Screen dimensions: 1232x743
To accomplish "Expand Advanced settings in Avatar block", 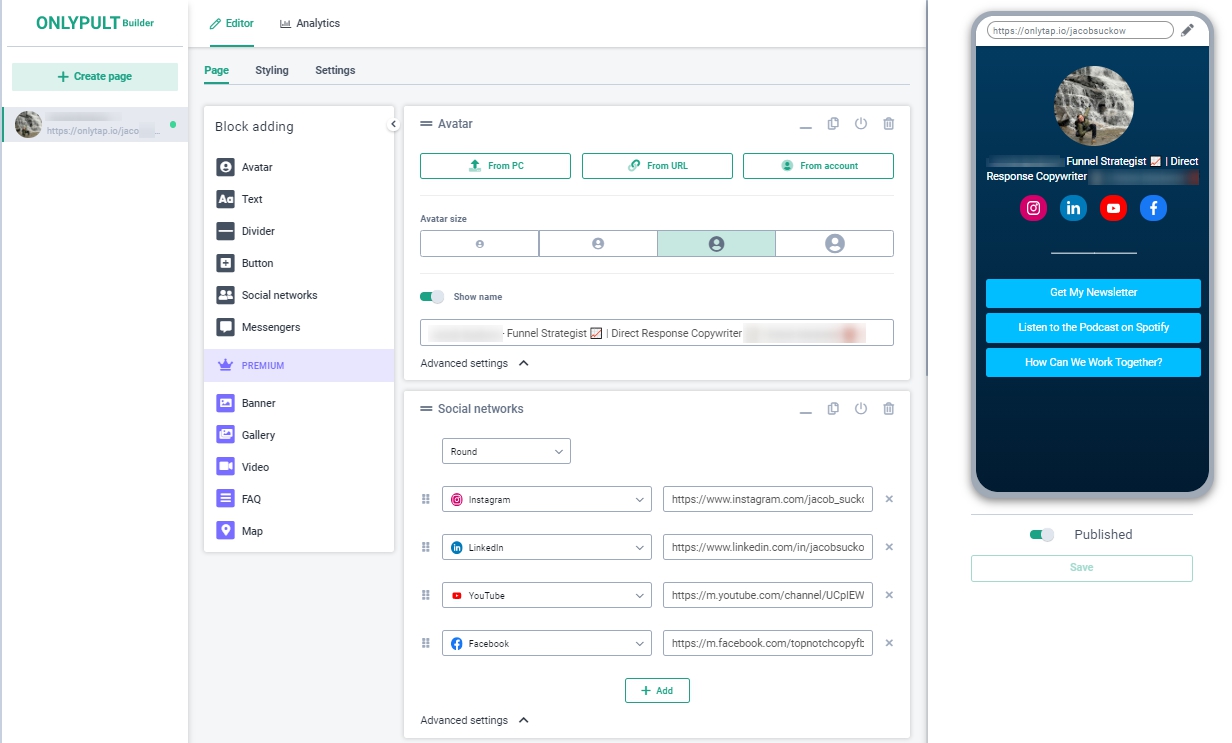I will tap(474, 363).
